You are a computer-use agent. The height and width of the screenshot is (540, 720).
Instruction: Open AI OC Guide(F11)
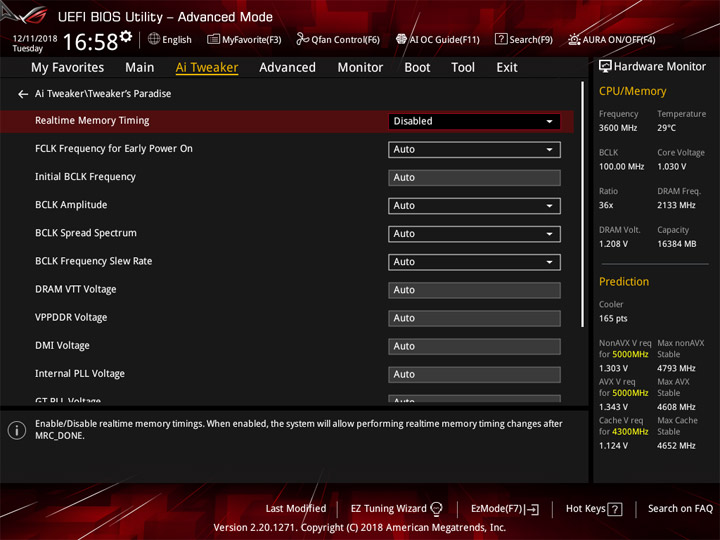tap(438, 39)
